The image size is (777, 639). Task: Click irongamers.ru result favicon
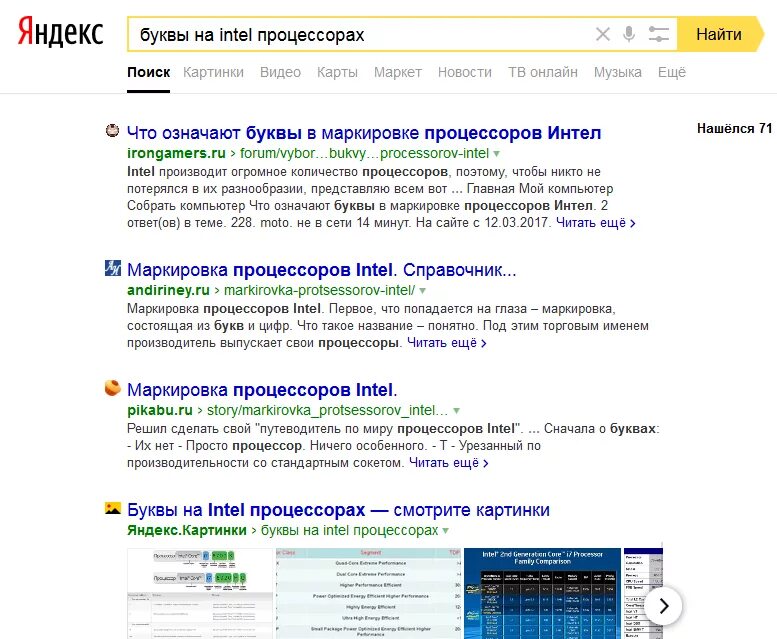click(x=112, y=131)
